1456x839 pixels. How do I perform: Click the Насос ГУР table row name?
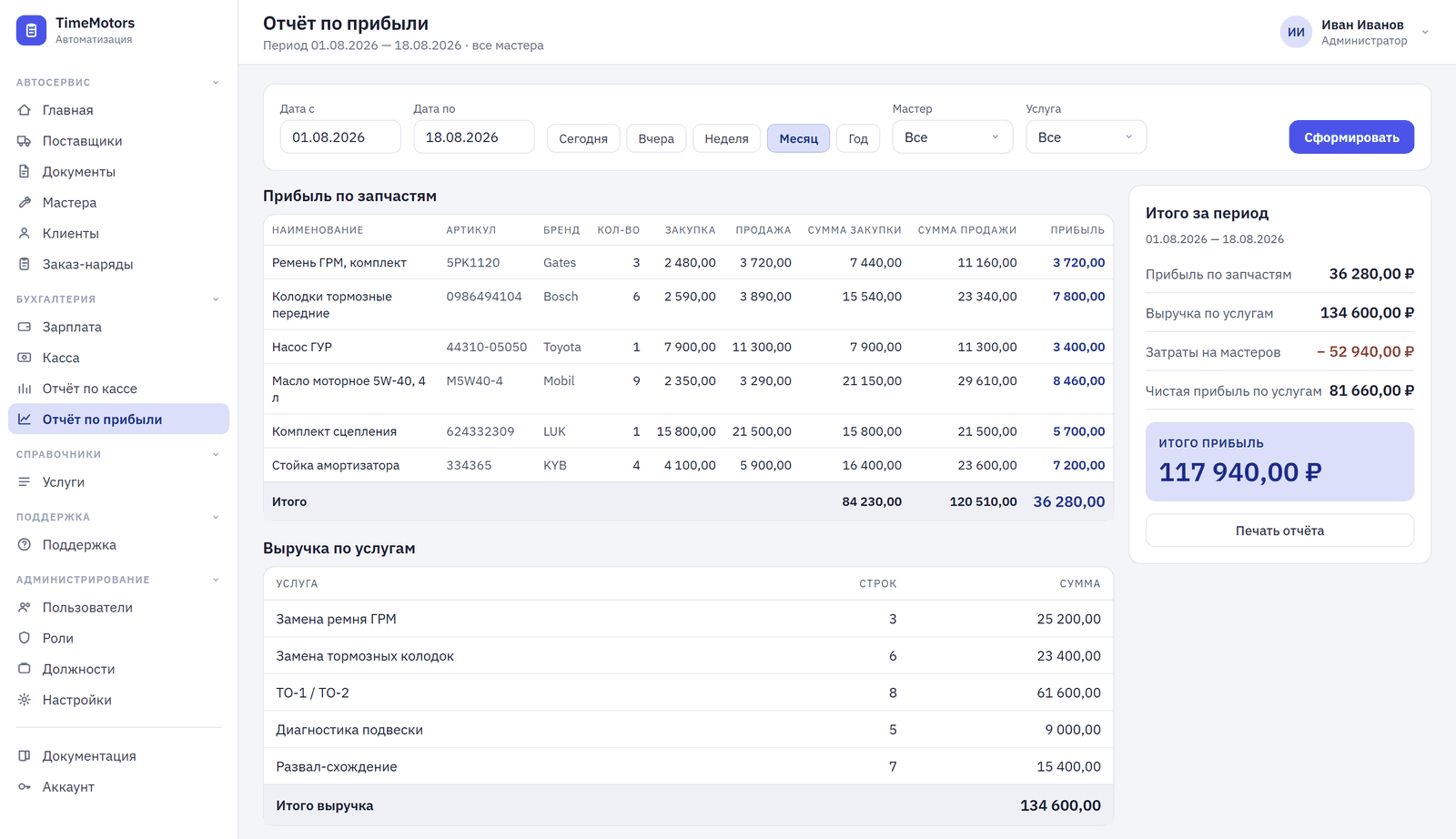coord(302,347)
